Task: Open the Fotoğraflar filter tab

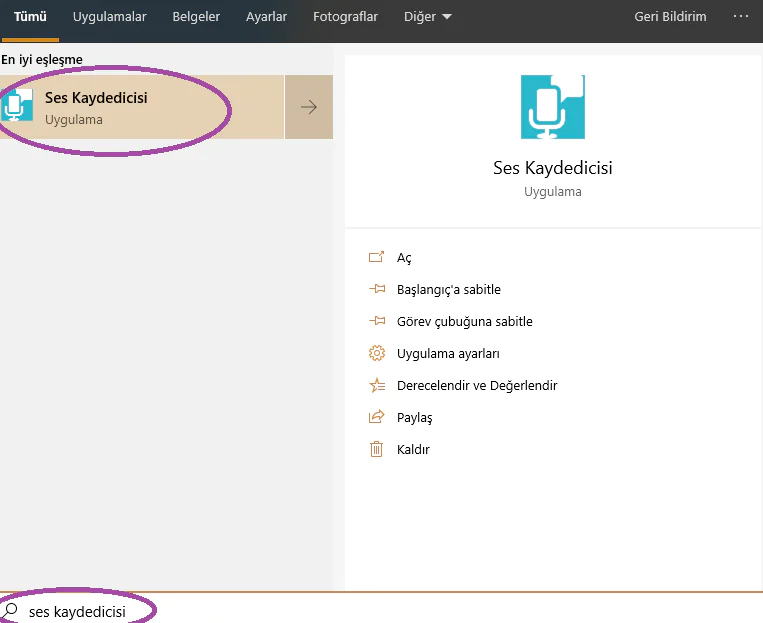Action: click(345, 17)
